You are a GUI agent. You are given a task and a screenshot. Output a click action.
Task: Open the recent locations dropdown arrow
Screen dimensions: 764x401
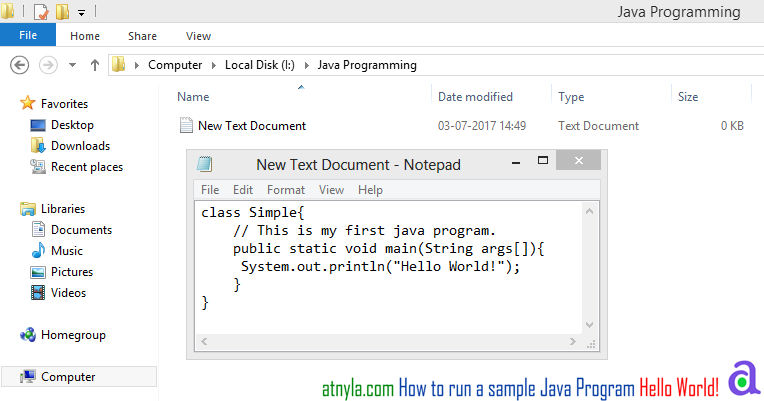73,65
